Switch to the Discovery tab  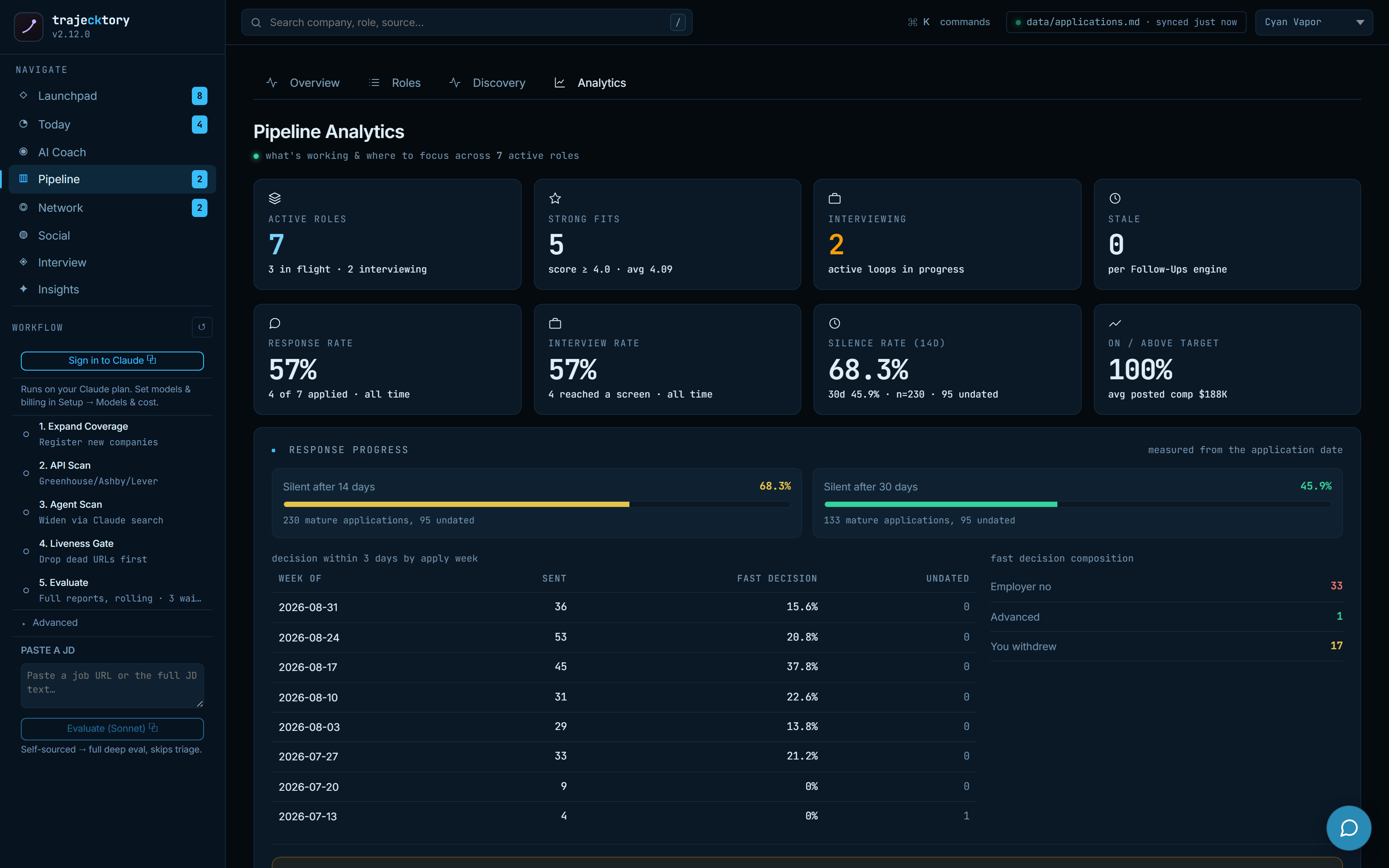pyautogui.click(x=487, y=82)
